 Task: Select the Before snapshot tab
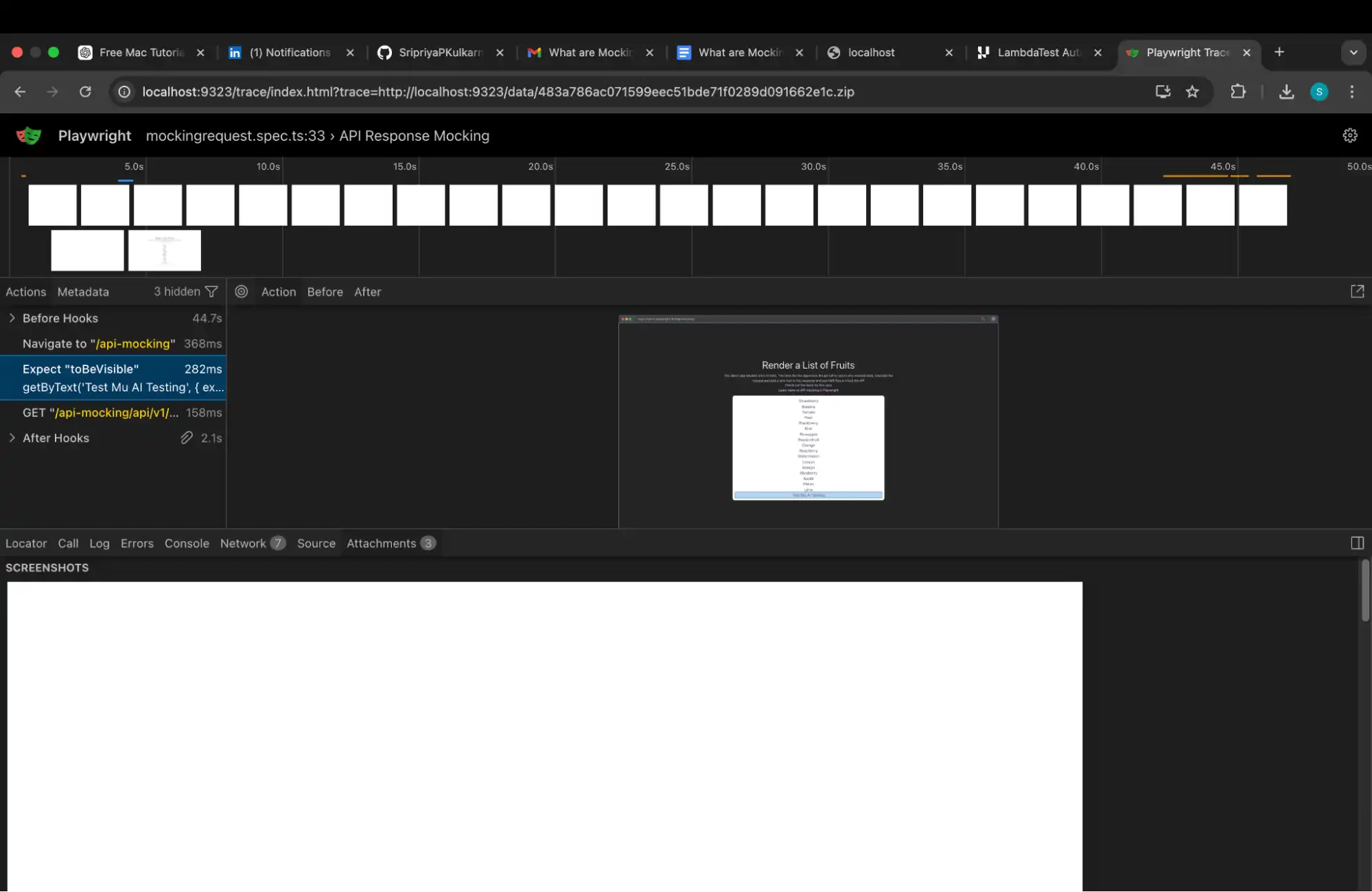tap(325, 292)
